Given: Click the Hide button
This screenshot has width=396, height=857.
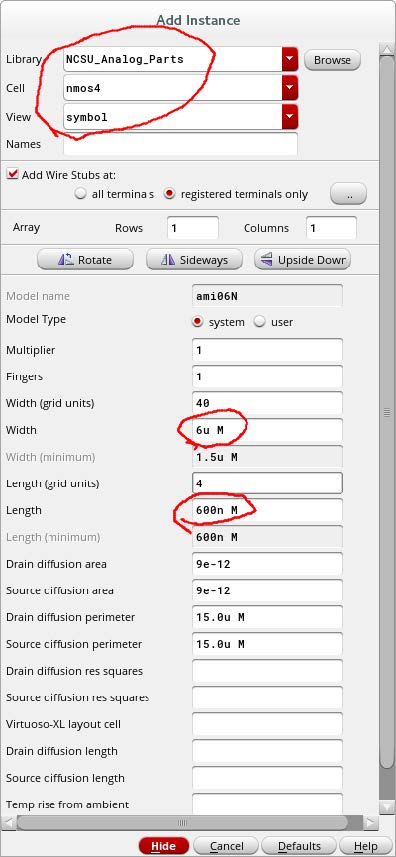Looking at the screenshot, I should (164, 846).
